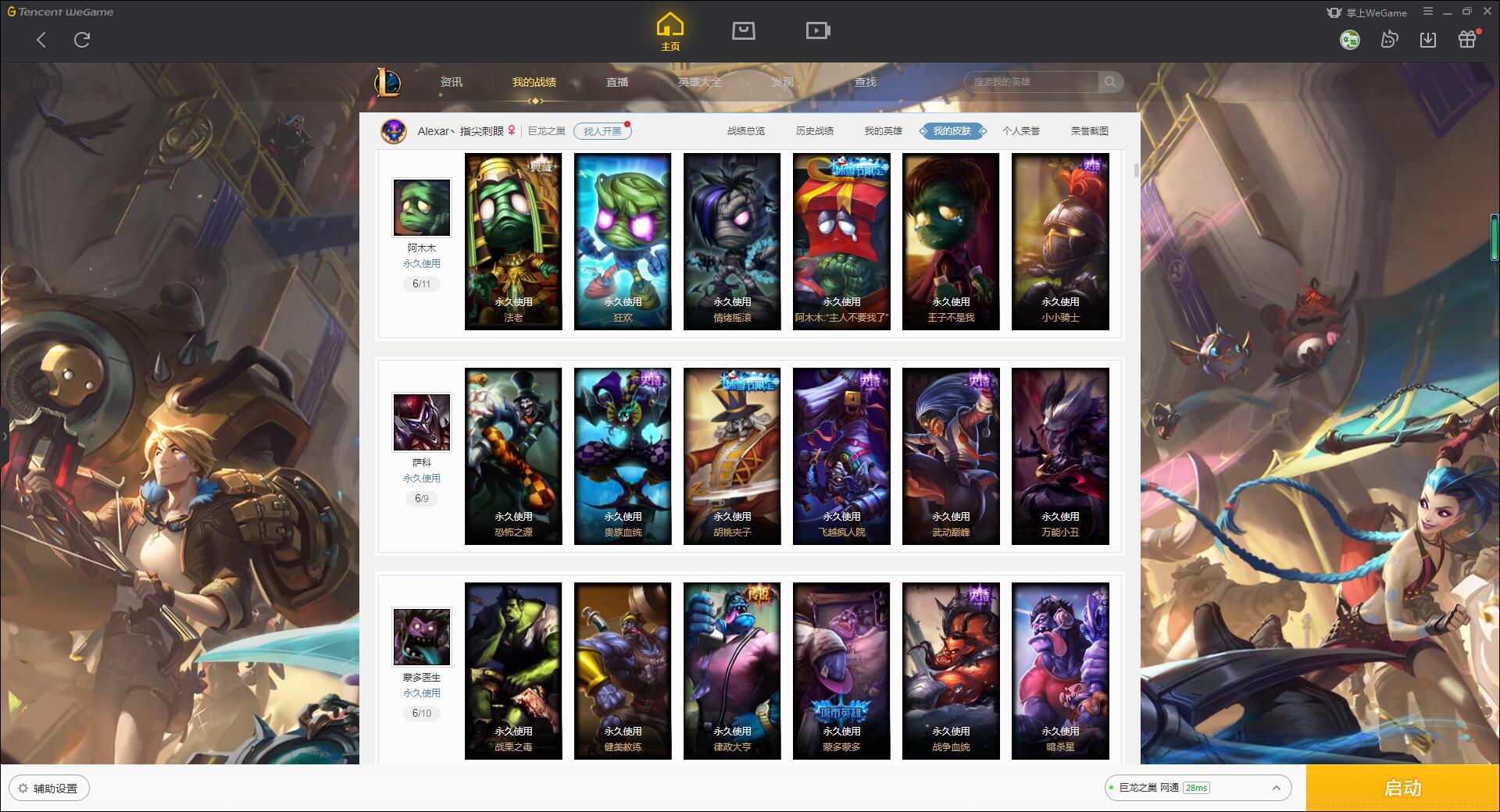
Task: Open the 直播 navigation tab
Action: coord(617,82)
